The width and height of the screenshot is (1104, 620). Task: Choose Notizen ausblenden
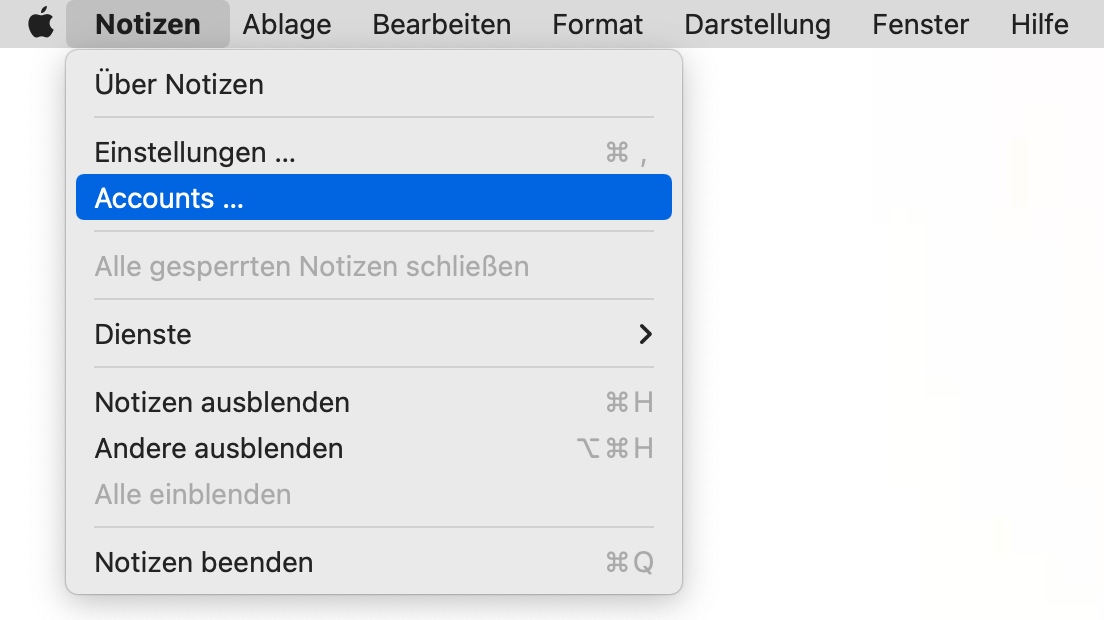click(x=222, y=402)
